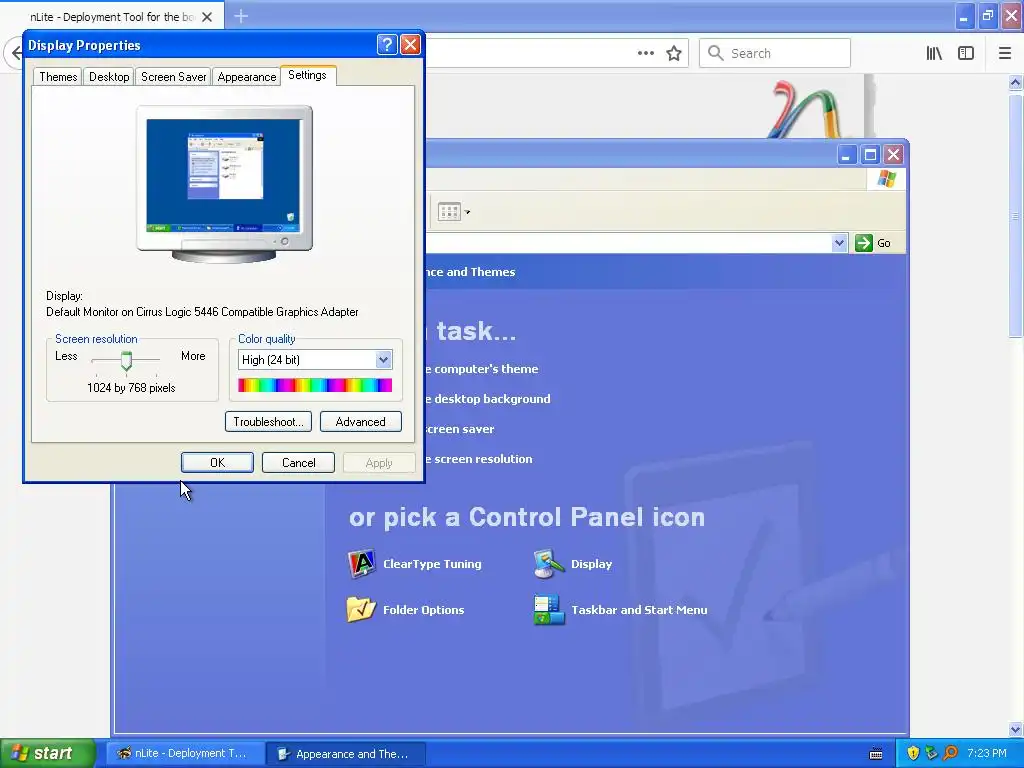Open Taskbar and Start Menu icon
The width and height of the screenshot is (1024, 768).
tap(620, 609)
